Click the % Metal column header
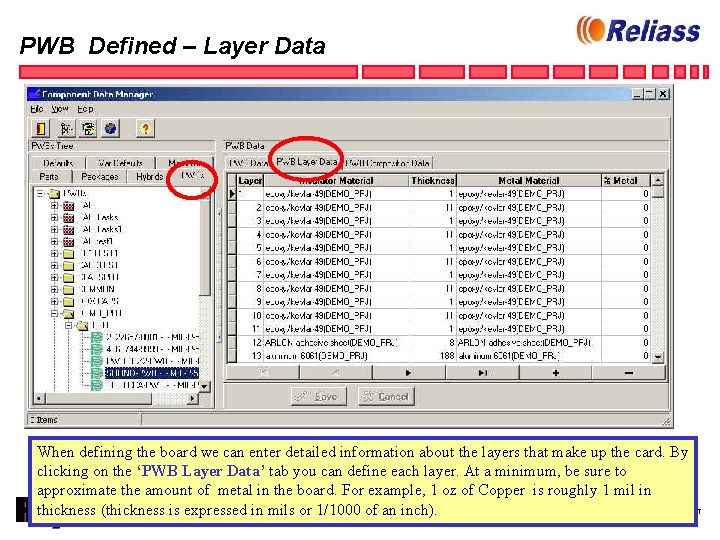Viewport: 720px width, 540px height. coord(626,180)
